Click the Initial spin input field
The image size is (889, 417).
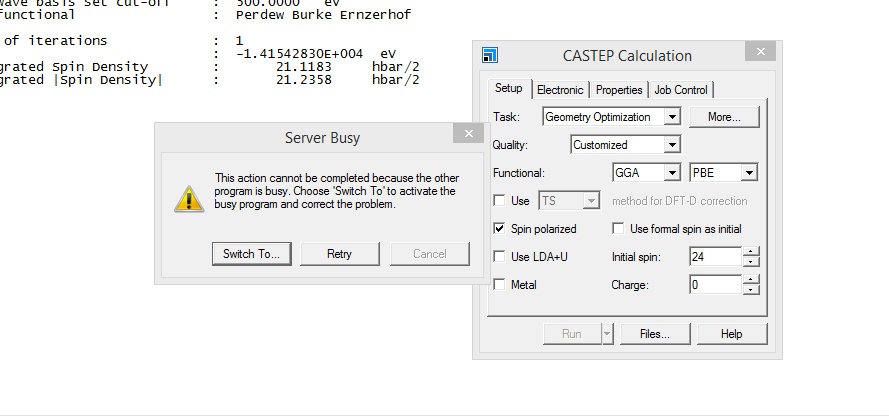tap(716, 256)
